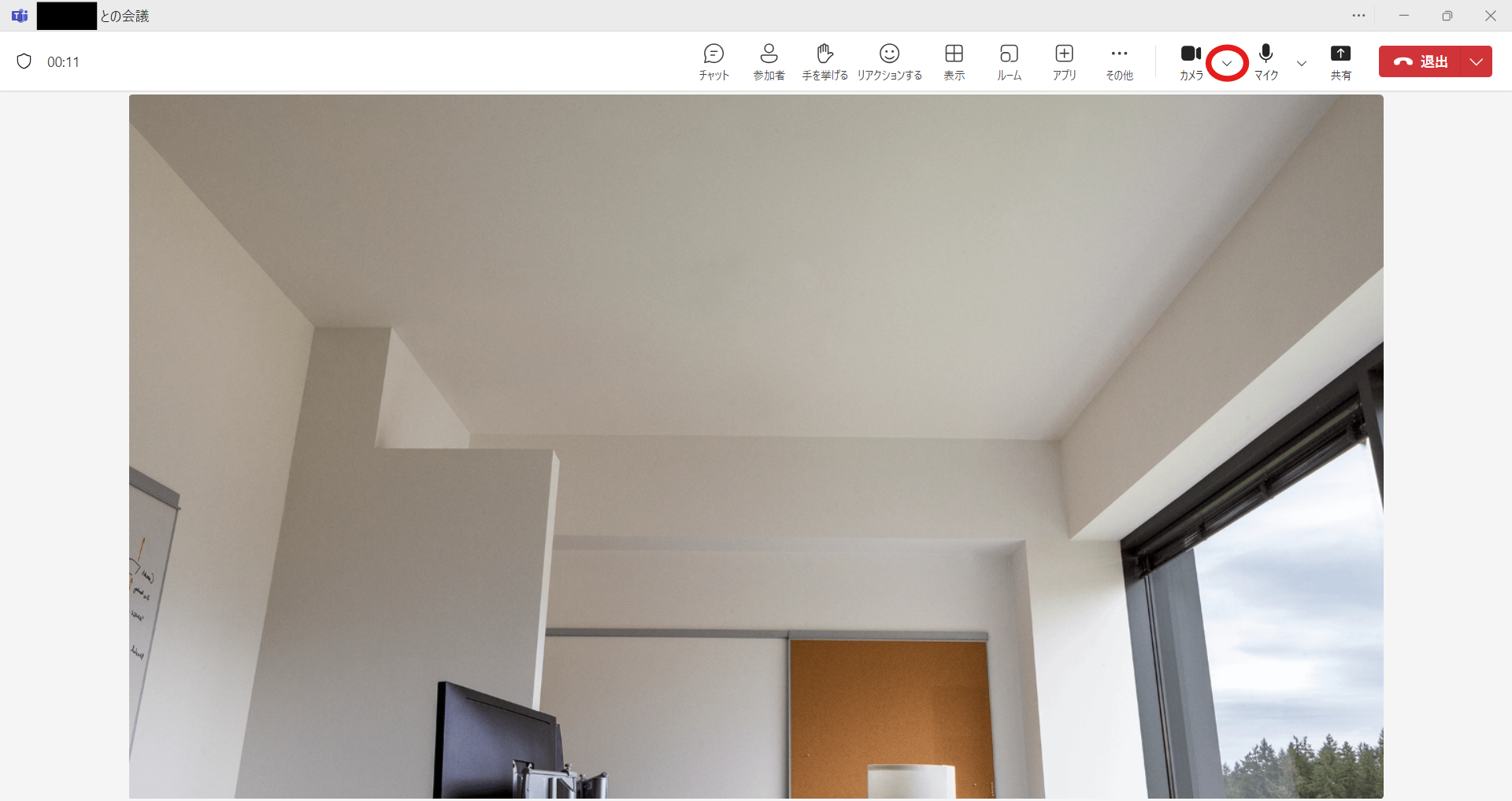Turn off the カメラ camera
The image size is (1512, 801).
pyautogui.click(x=1191, y=61)
